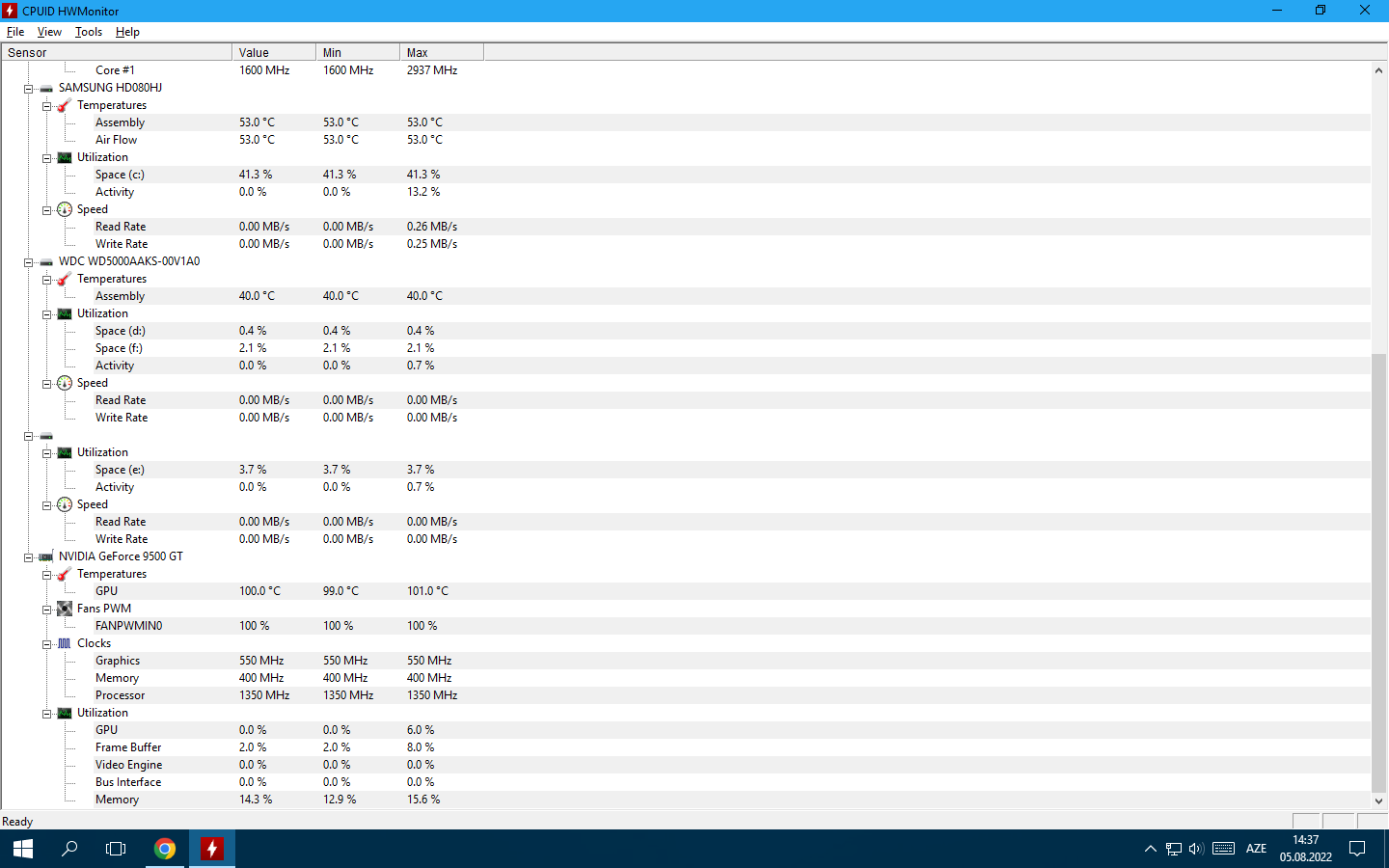The height and width of the screenshot is (868, 1389).
Task: Click the SAMSUNG HD080HJ hard drive icon
Action: pos(46,88)
